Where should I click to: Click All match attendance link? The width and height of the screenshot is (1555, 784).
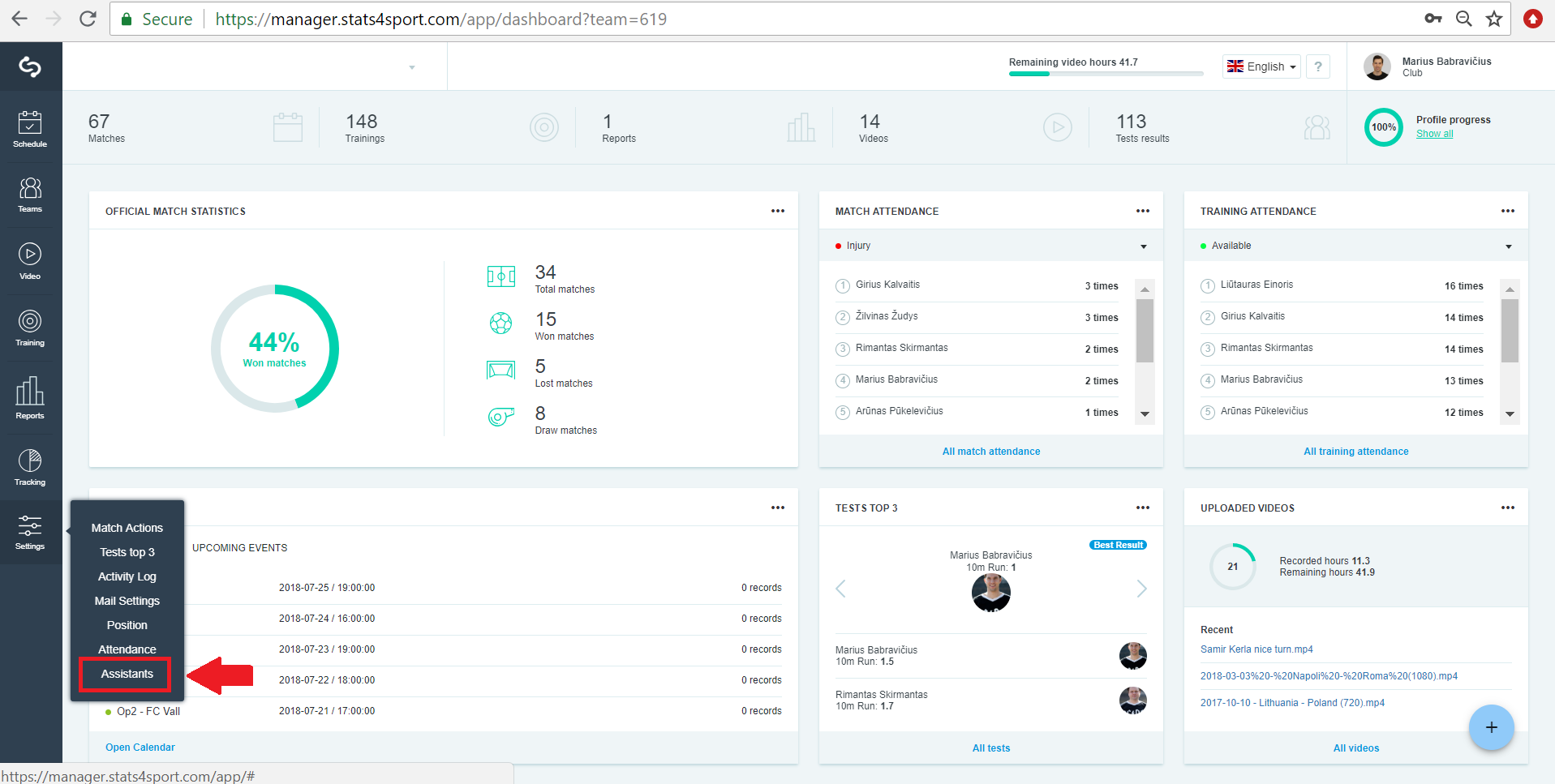[x=991, y=452]
